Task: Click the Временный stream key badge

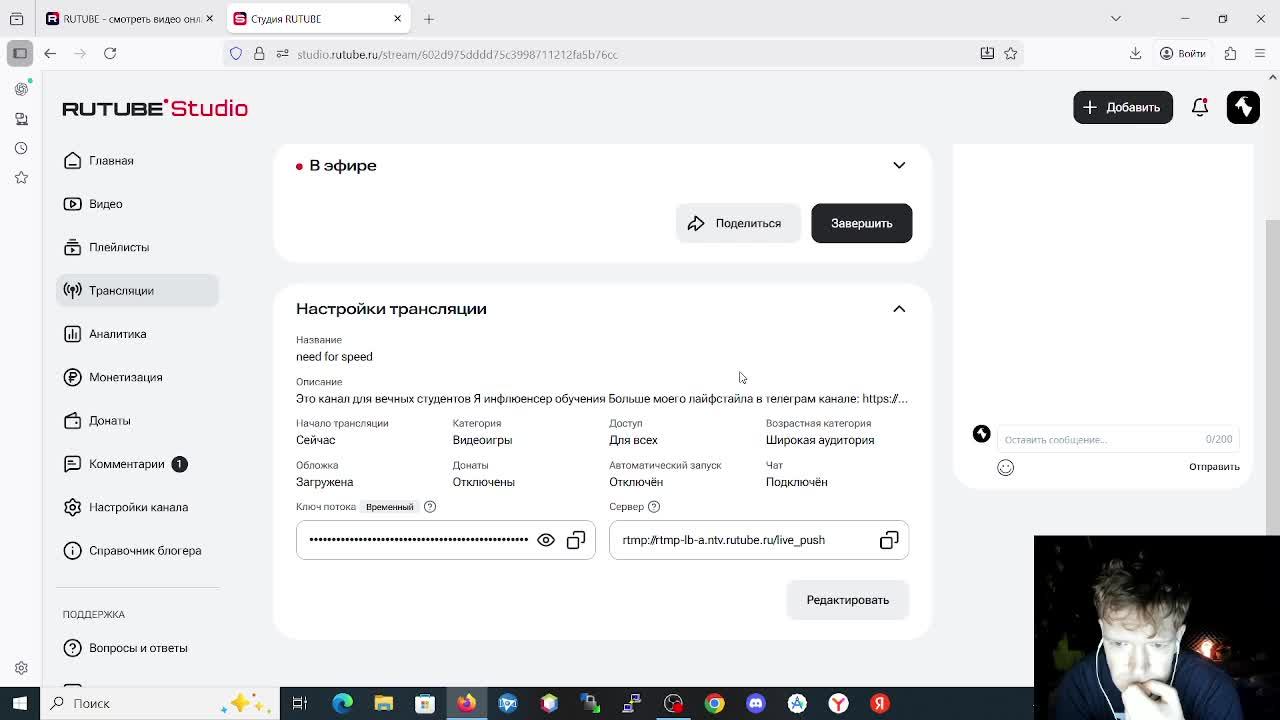Action: [389, 507]
